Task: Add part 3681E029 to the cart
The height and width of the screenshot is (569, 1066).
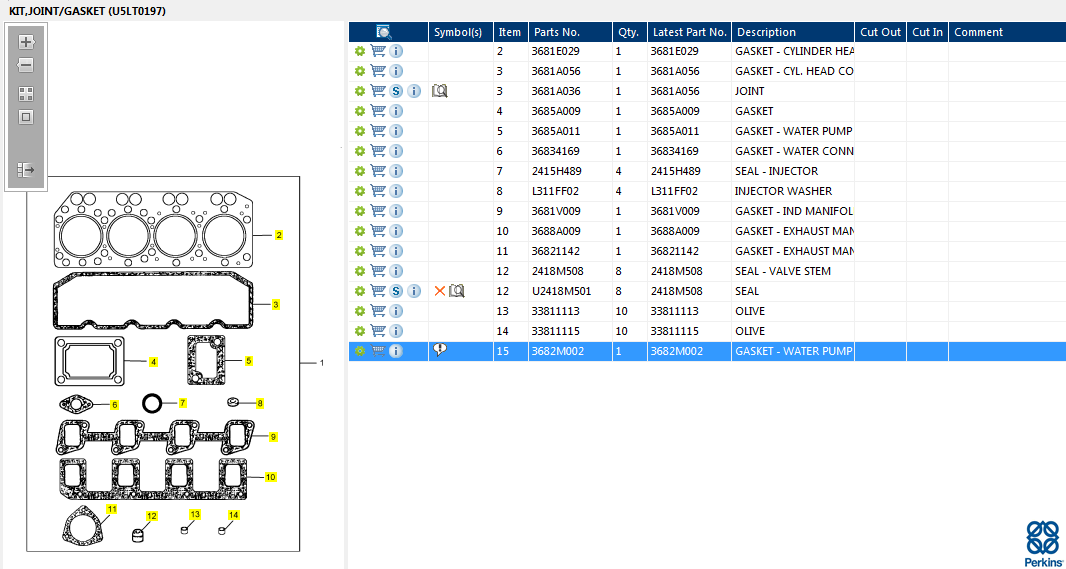Action: click(x=378, y=51)
